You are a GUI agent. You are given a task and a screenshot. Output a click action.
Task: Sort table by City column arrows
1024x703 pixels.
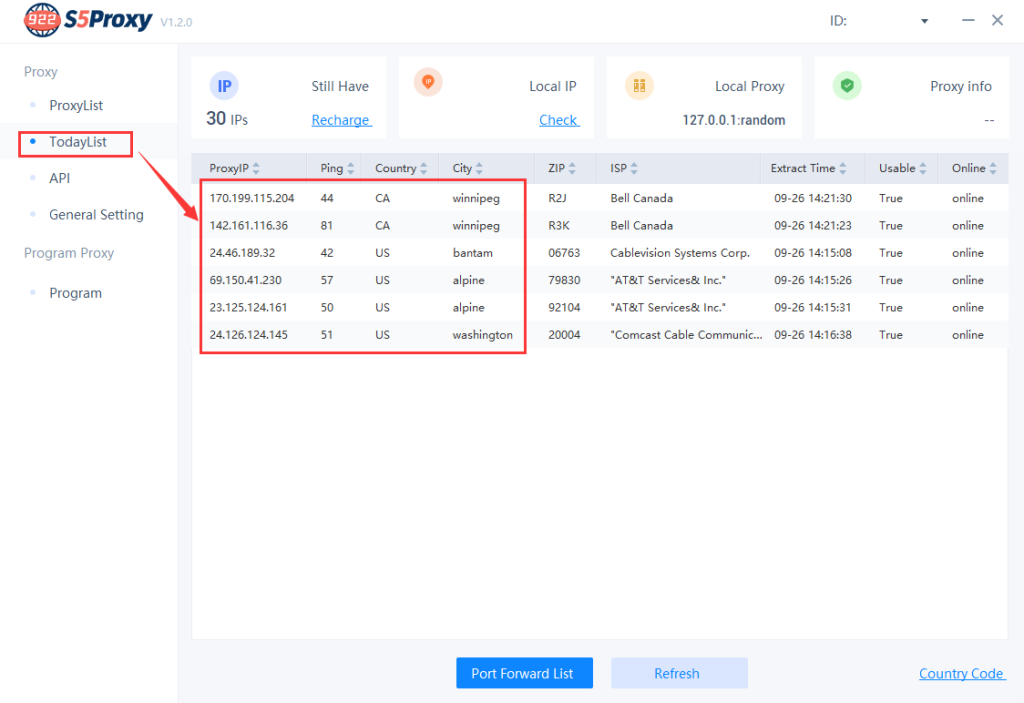[x=479, y=168]
